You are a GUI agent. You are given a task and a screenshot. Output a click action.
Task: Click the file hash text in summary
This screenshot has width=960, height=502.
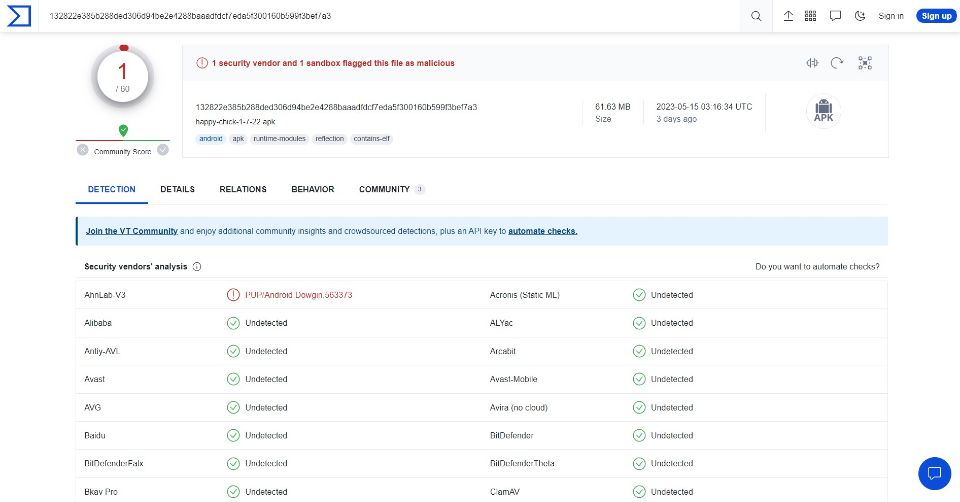point(336,107)
